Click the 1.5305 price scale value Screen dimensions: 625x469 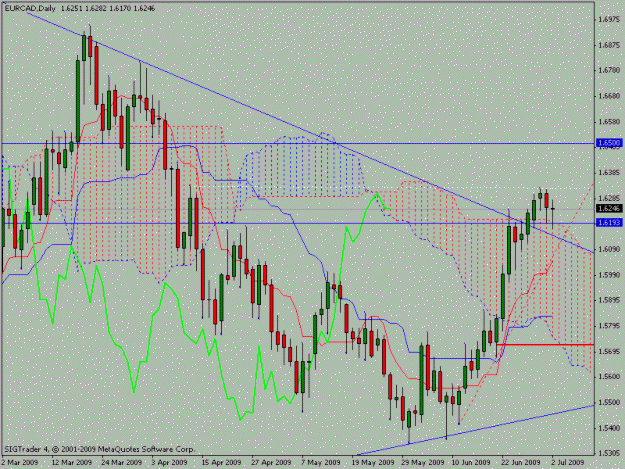610,453
